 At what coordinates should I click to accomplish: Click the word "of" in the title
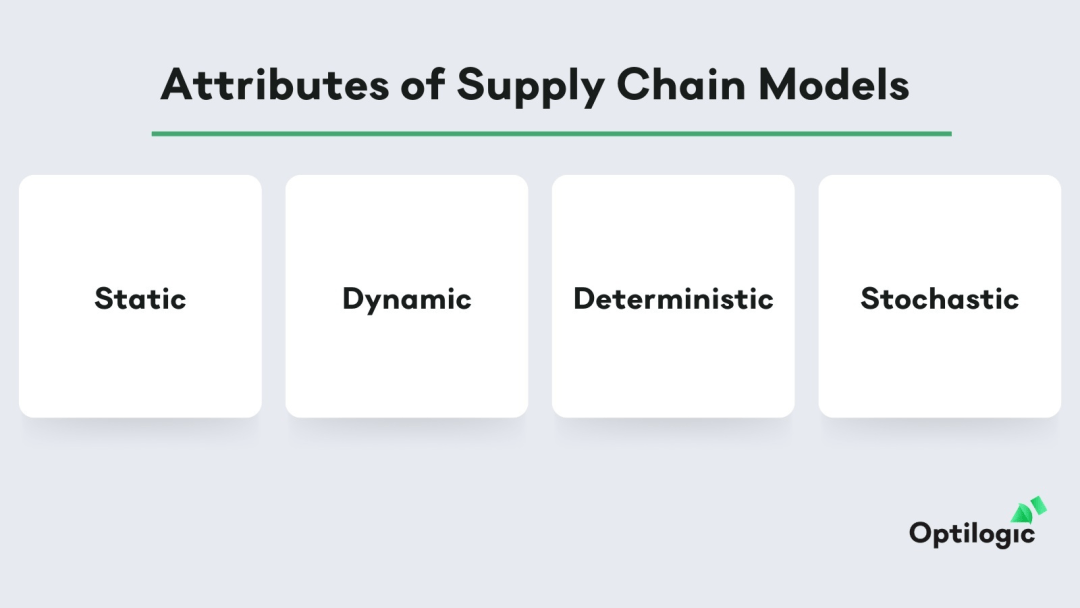click(422, 85)
